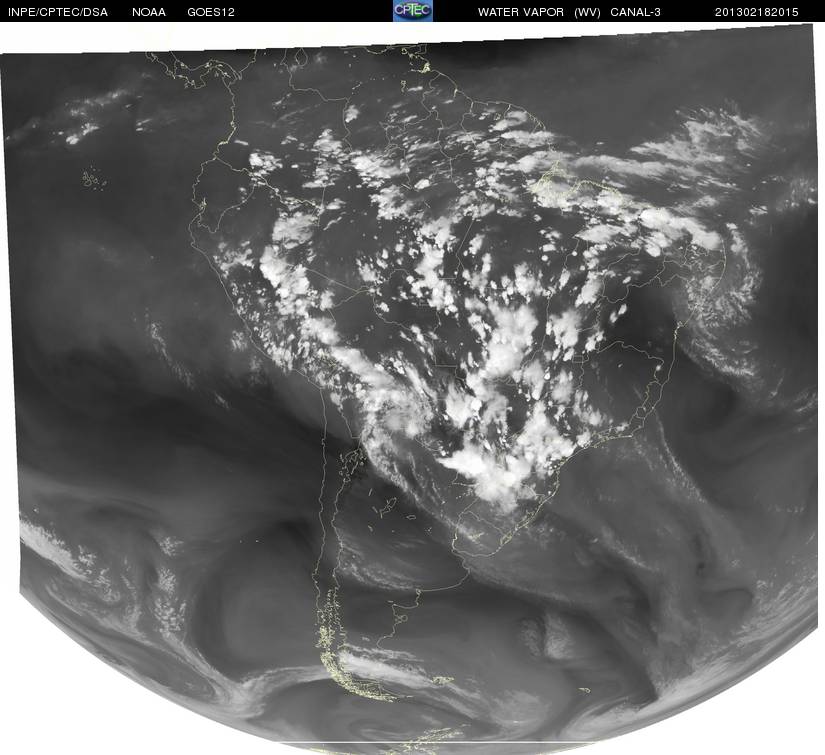Select the GOES12 satellite label

211,12
